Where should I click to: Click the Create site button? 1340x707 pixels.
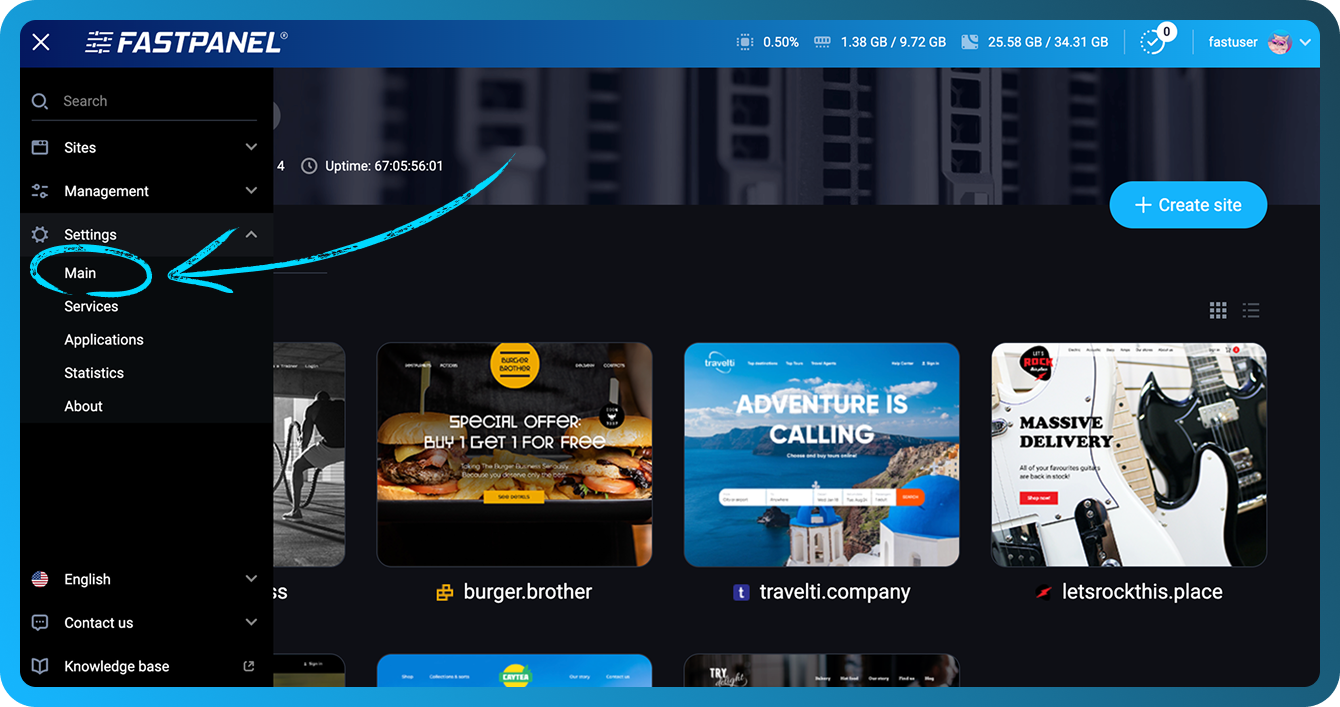tap(1188, 204)
